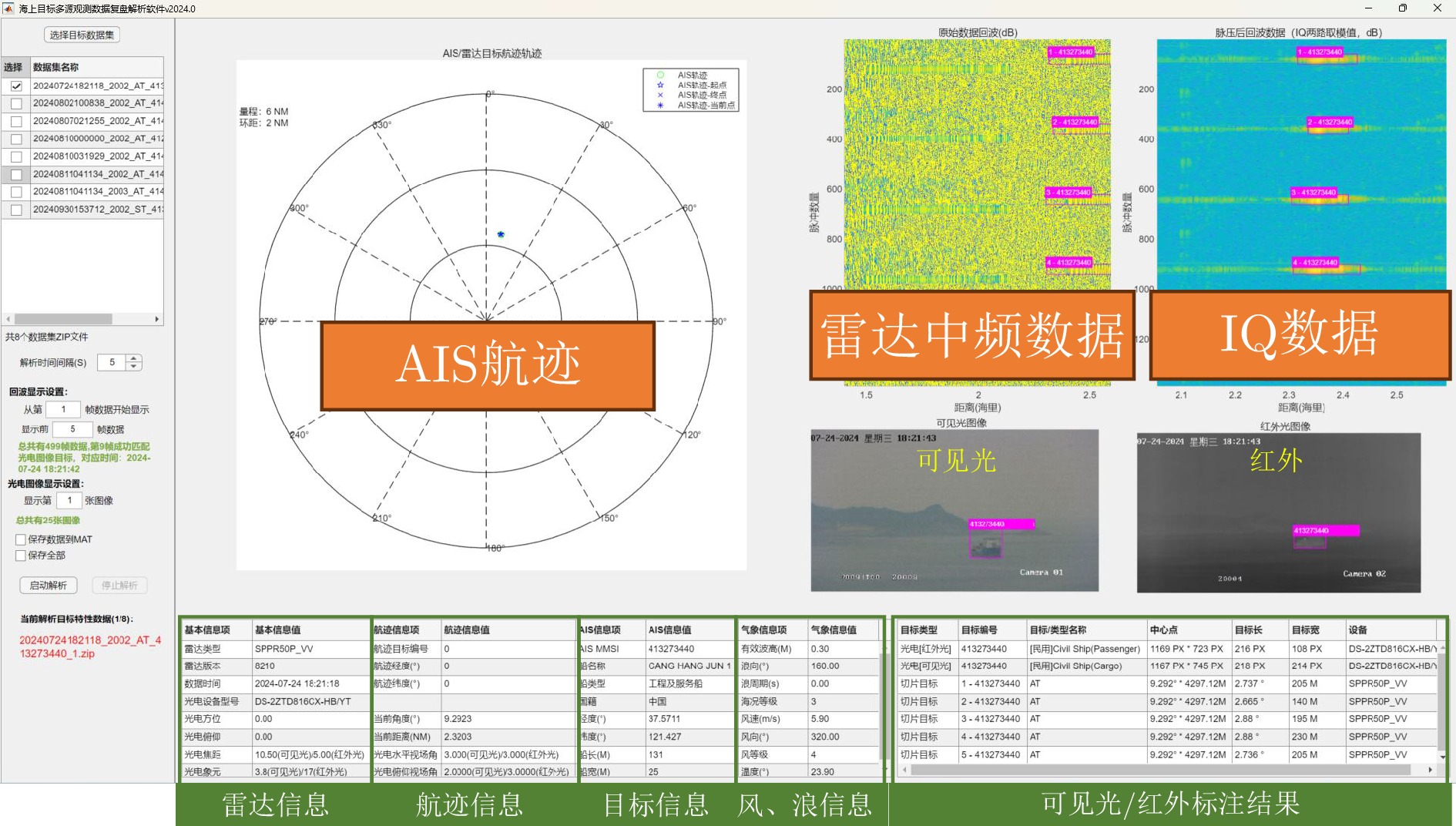Viewport: 1456px width, 826px height.
Task: Click the MATLAB app icon in title bar
Action: click(x=8, y=8)
